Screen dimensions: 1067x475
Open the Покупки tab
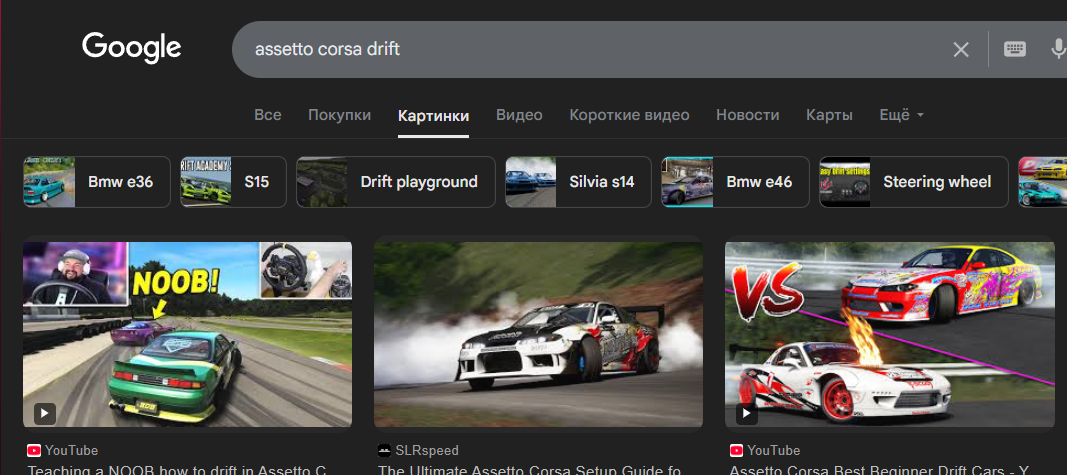coord(340,115)
